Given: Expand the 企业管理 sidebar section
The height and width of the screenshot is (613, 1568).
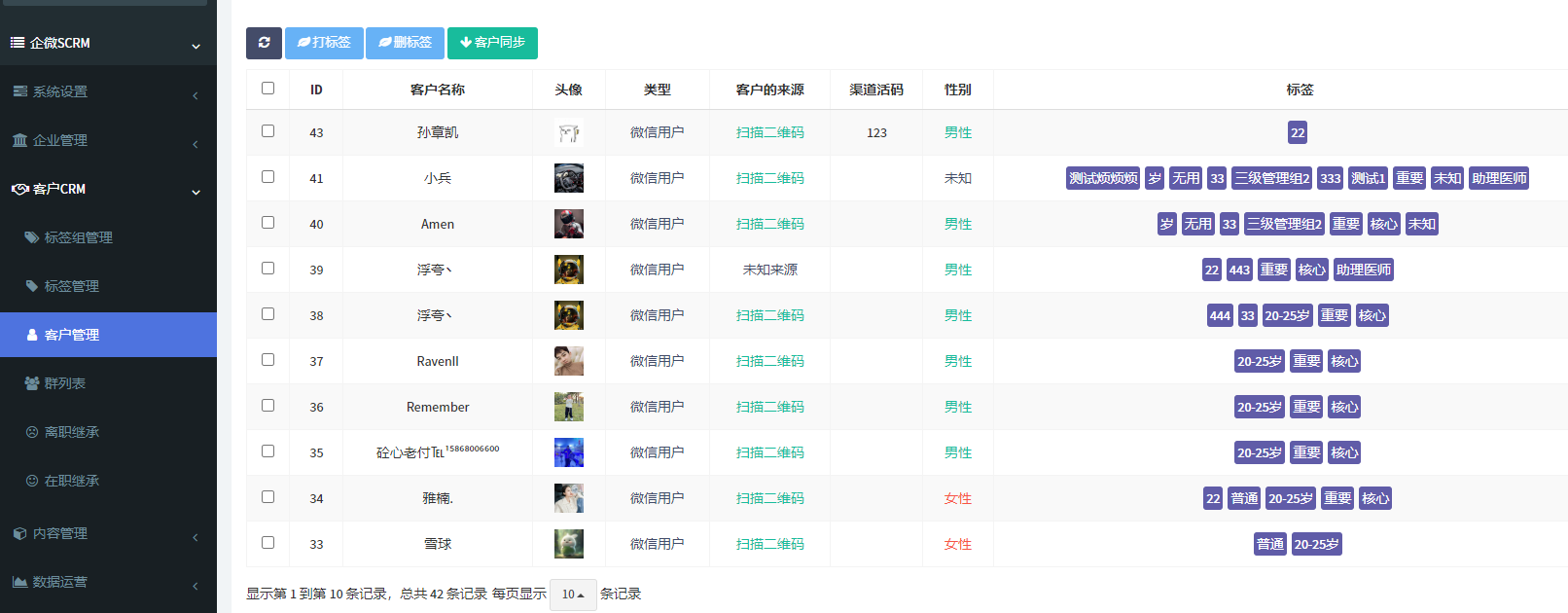Looking at the screenshot, I should 107,140.
